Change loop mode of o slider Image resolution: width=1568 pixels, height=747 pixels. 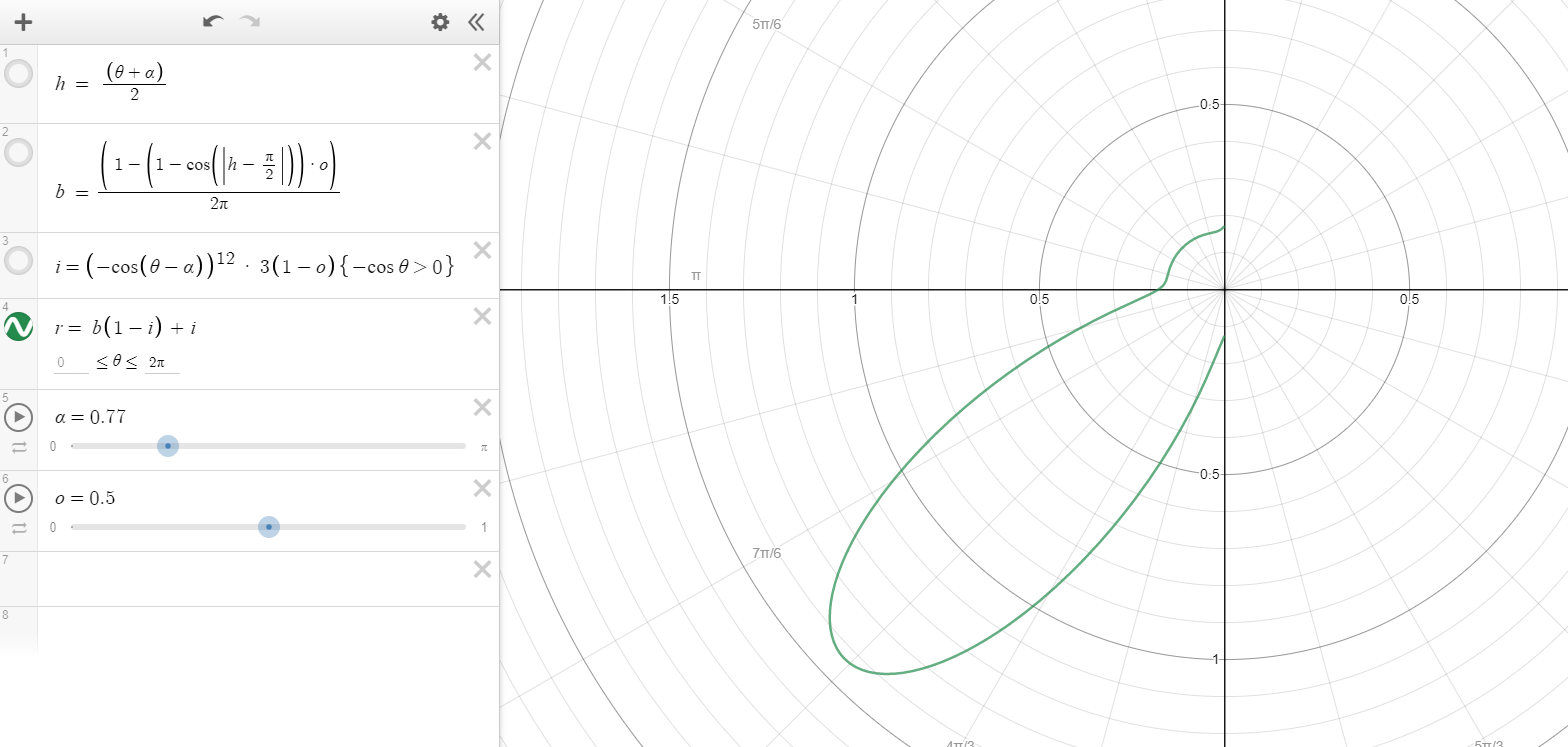(x=19, y=529)
